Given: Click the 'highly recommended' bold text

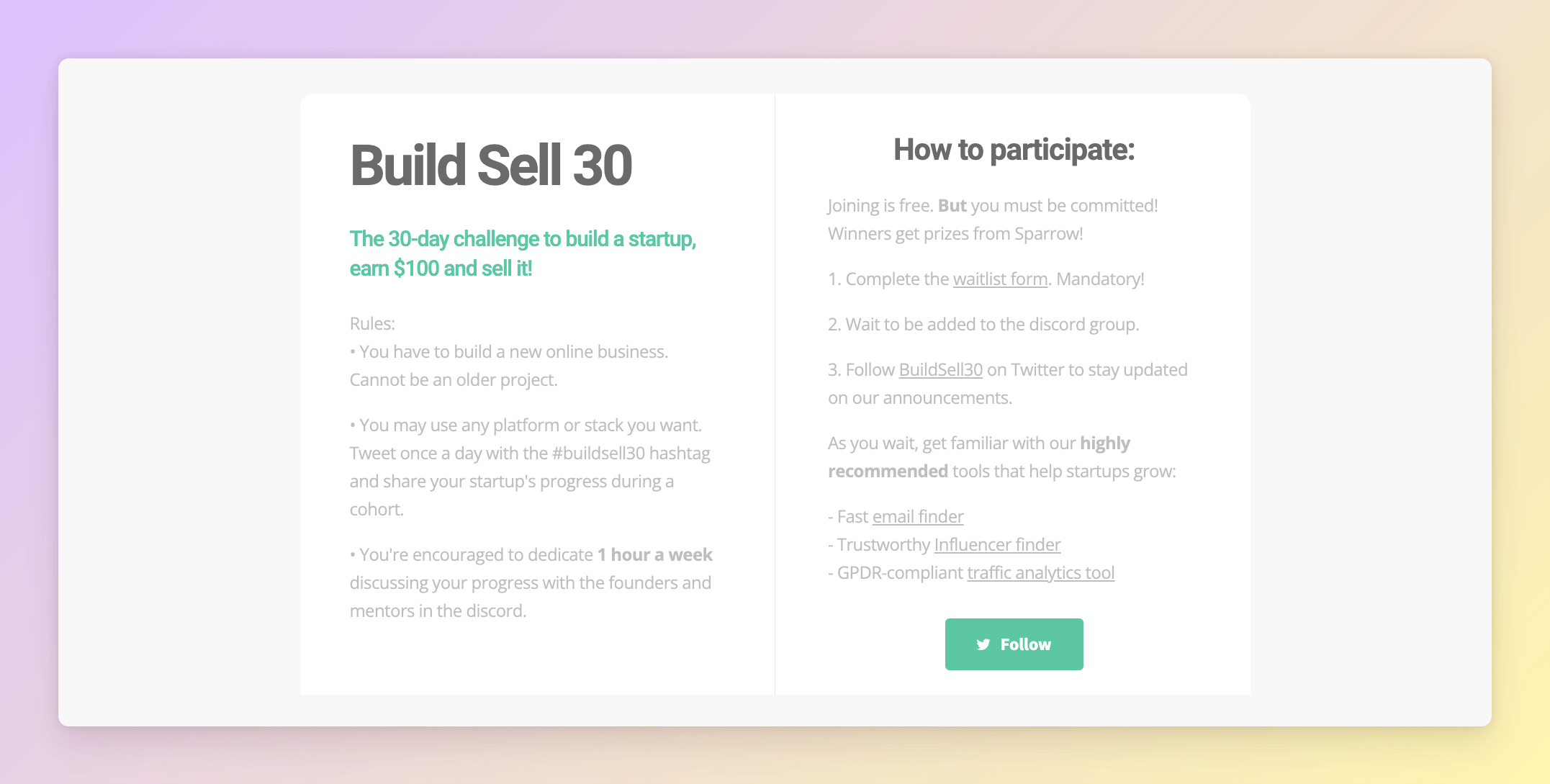Looking at the screenshot, I should (x=979, y=457).
